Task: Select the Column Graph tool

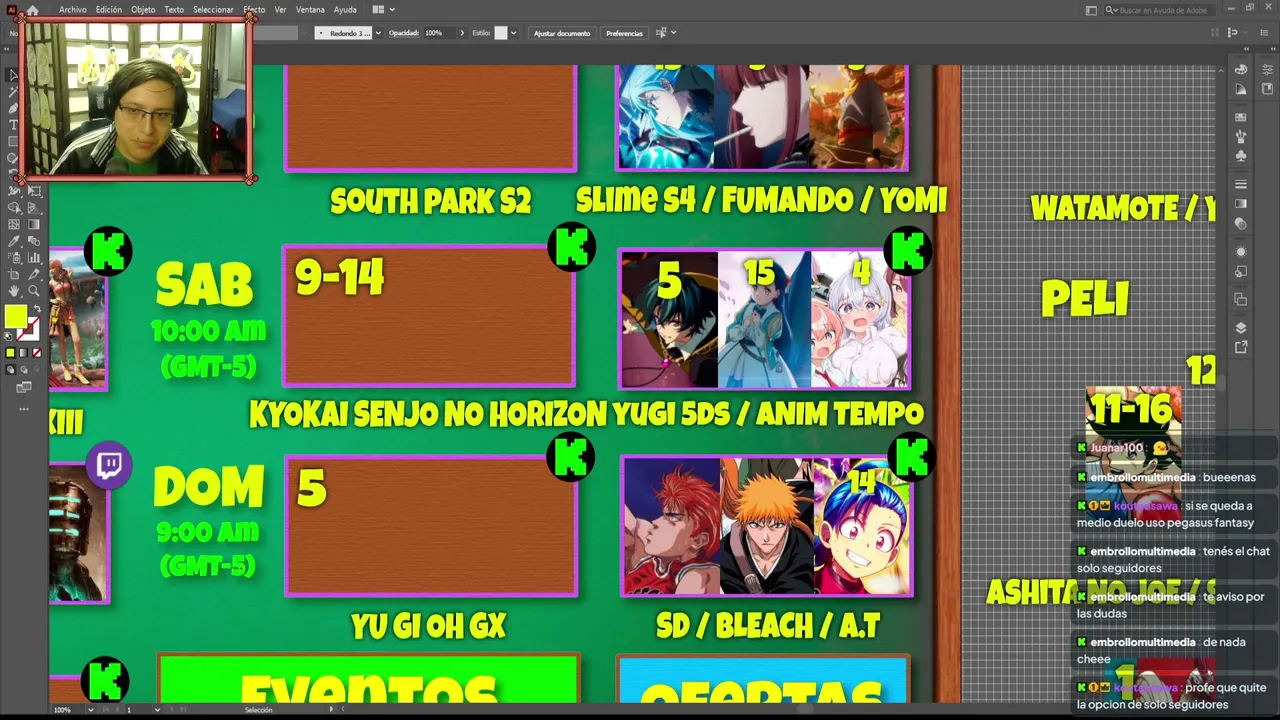Action: click(33, 258)
